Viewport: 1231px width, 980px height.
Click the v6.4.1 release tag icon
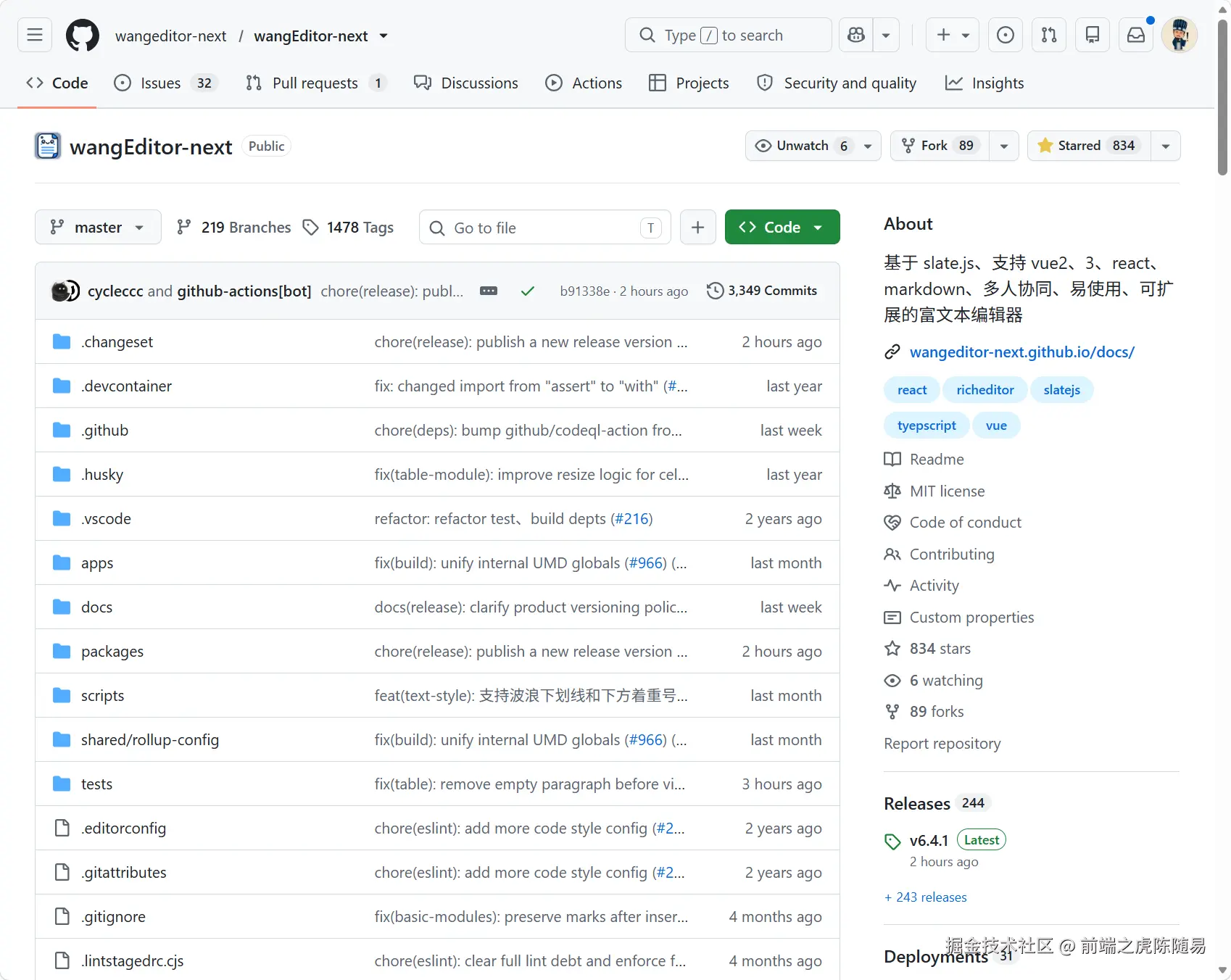892,842
